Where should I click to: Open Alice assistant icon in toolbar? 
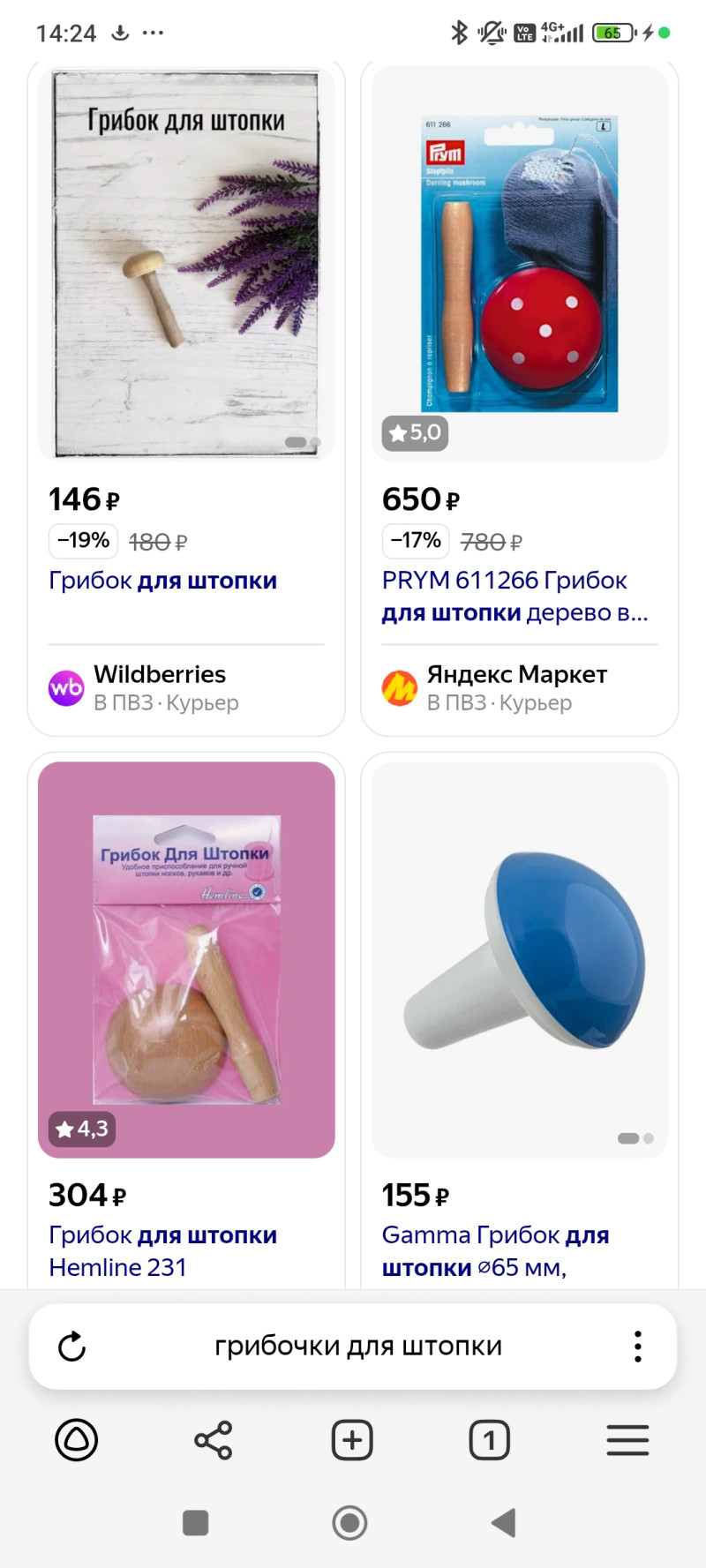[77, 1440]
